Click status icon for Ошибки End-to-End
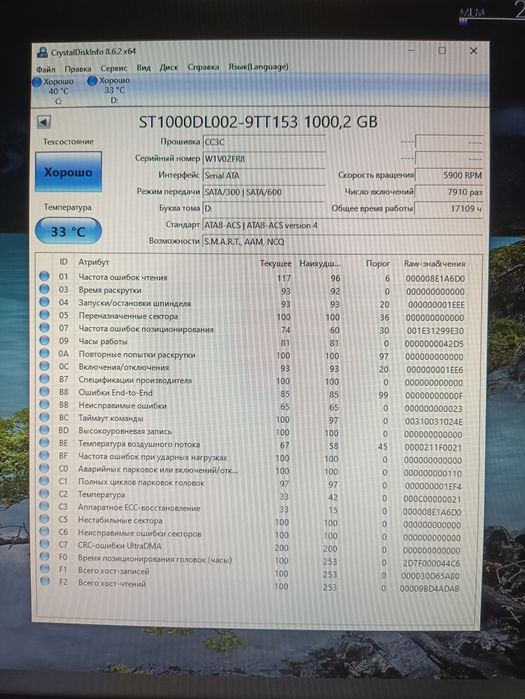 44,391
